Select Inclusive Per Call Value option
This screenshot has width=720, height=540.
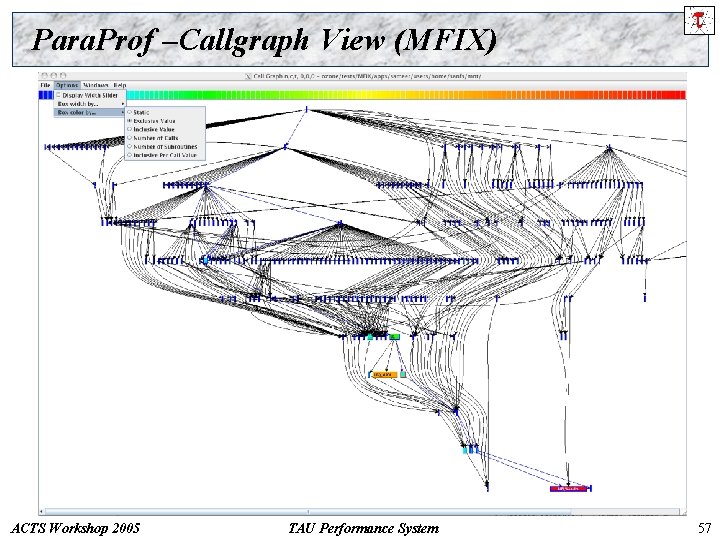click(164, 155)
